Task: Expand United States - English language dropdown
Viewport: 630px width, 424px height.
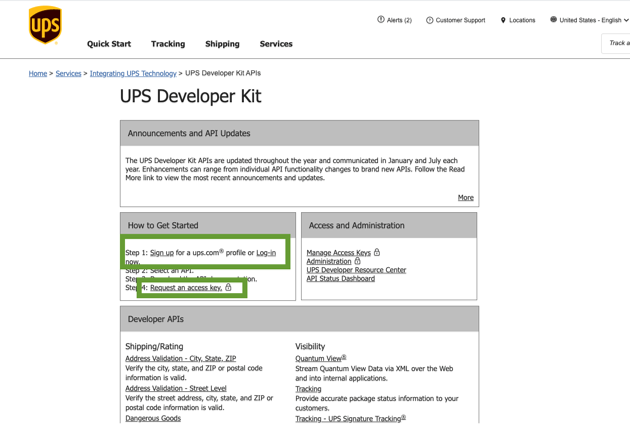Action: (626, 20)
